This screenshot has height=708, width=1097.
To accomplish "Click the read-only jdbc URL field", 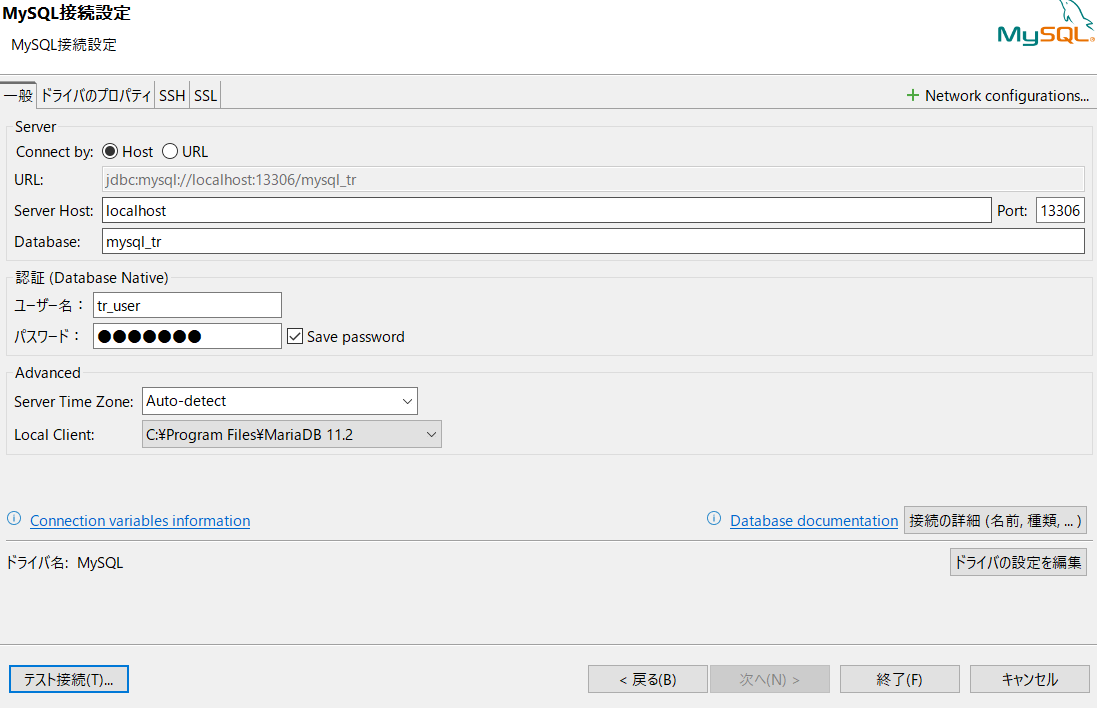I will pos(593,180).
